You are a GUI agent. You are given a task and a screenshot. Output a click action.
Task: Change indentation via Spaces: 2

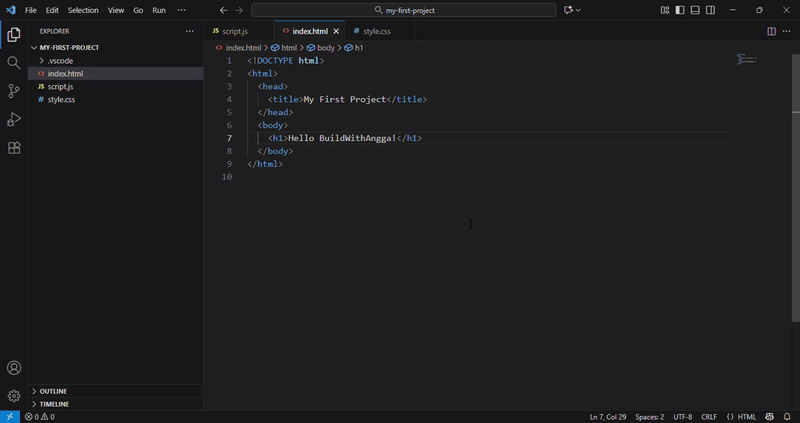649,417
